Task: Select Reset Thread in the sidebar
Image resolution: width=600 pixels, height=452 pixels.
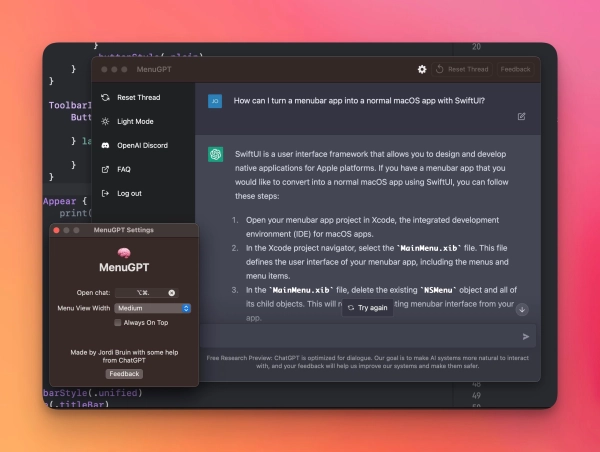Action: click(137, 98)
